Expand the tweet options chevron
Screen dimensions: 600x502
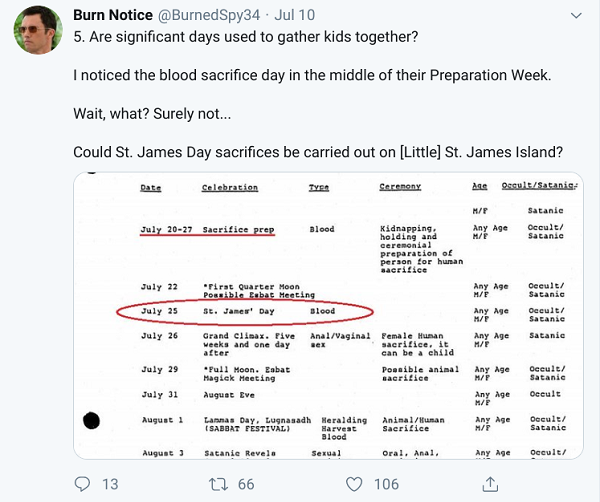click(576, 17)
